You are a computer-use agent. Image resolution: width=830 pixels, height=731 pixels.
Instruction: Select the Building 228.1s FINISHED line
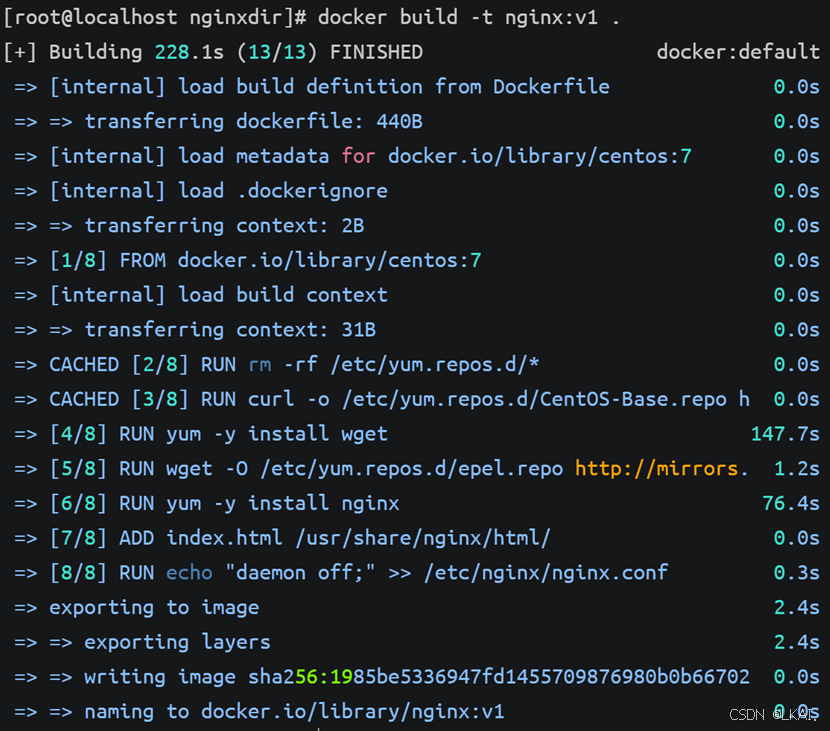[x=213, y=52]
